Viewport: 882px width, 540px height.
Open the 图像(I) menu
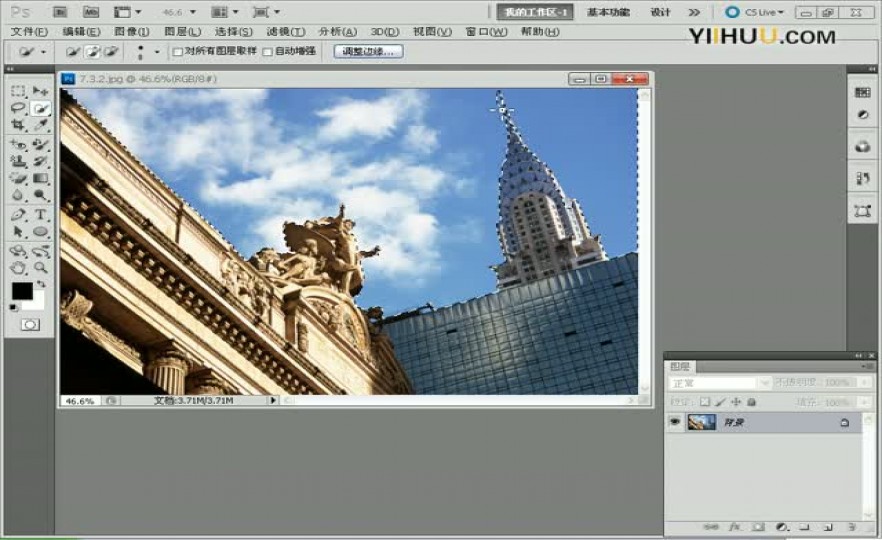(132, 32)
